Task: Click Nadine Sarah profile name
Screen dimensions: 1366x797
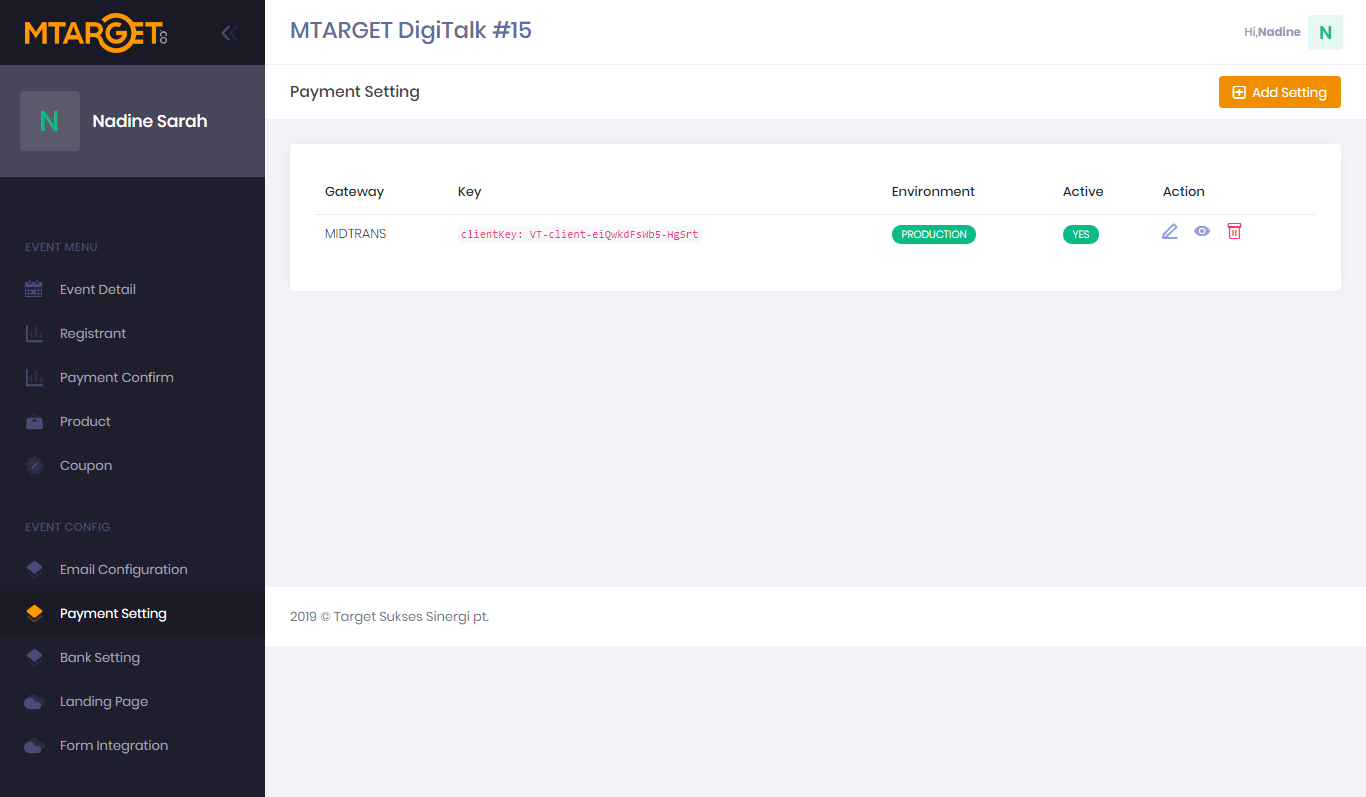Action: point(150,121)
